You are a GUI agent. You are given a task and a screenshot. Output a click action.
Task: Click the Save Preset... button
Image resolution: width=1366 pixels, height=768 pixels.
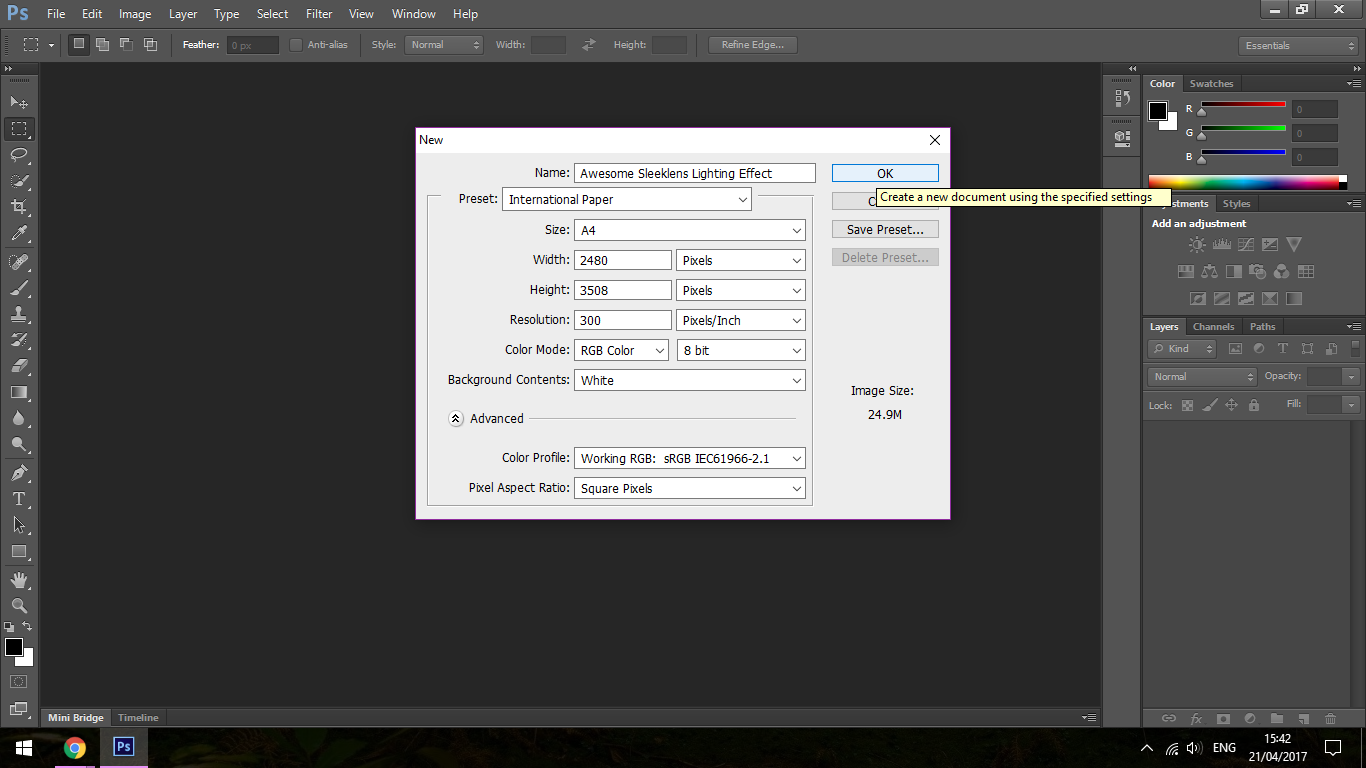click(x=885, y=229)
